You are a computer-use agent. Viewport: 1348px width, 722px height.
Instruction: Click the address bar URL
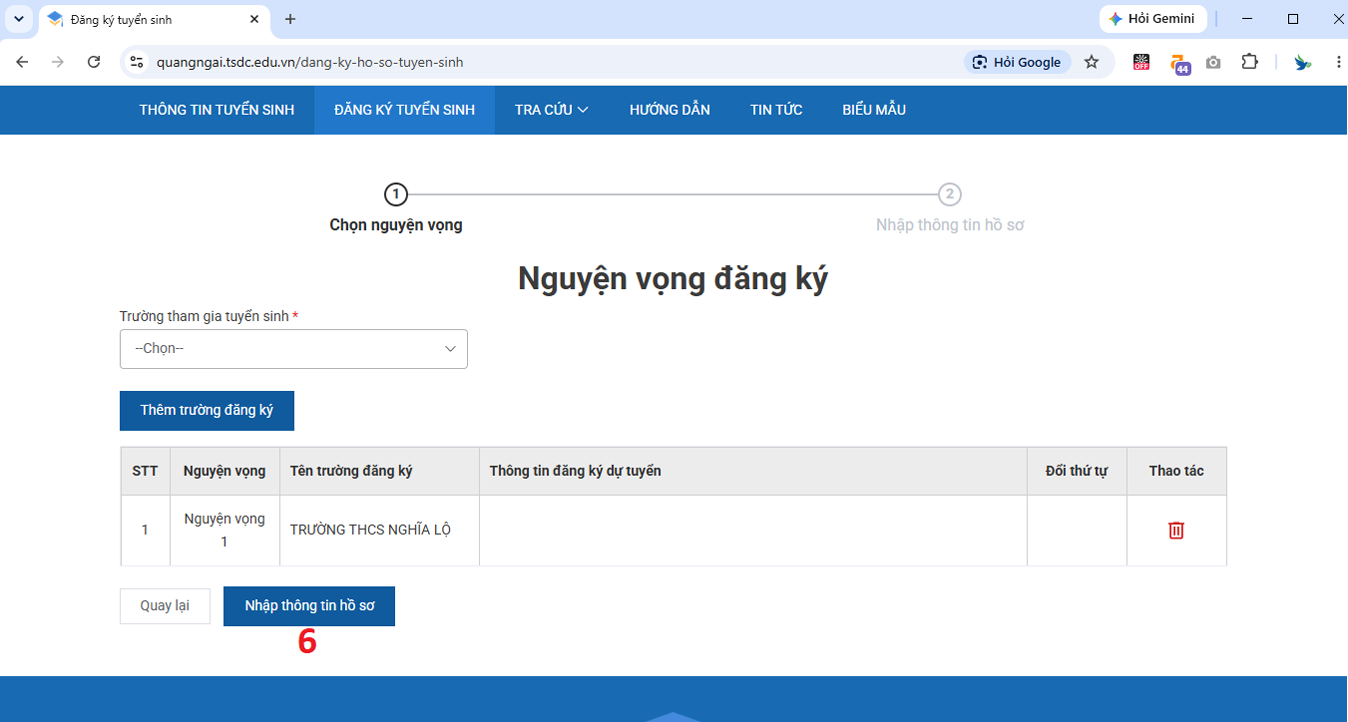(x=310, y=62)
